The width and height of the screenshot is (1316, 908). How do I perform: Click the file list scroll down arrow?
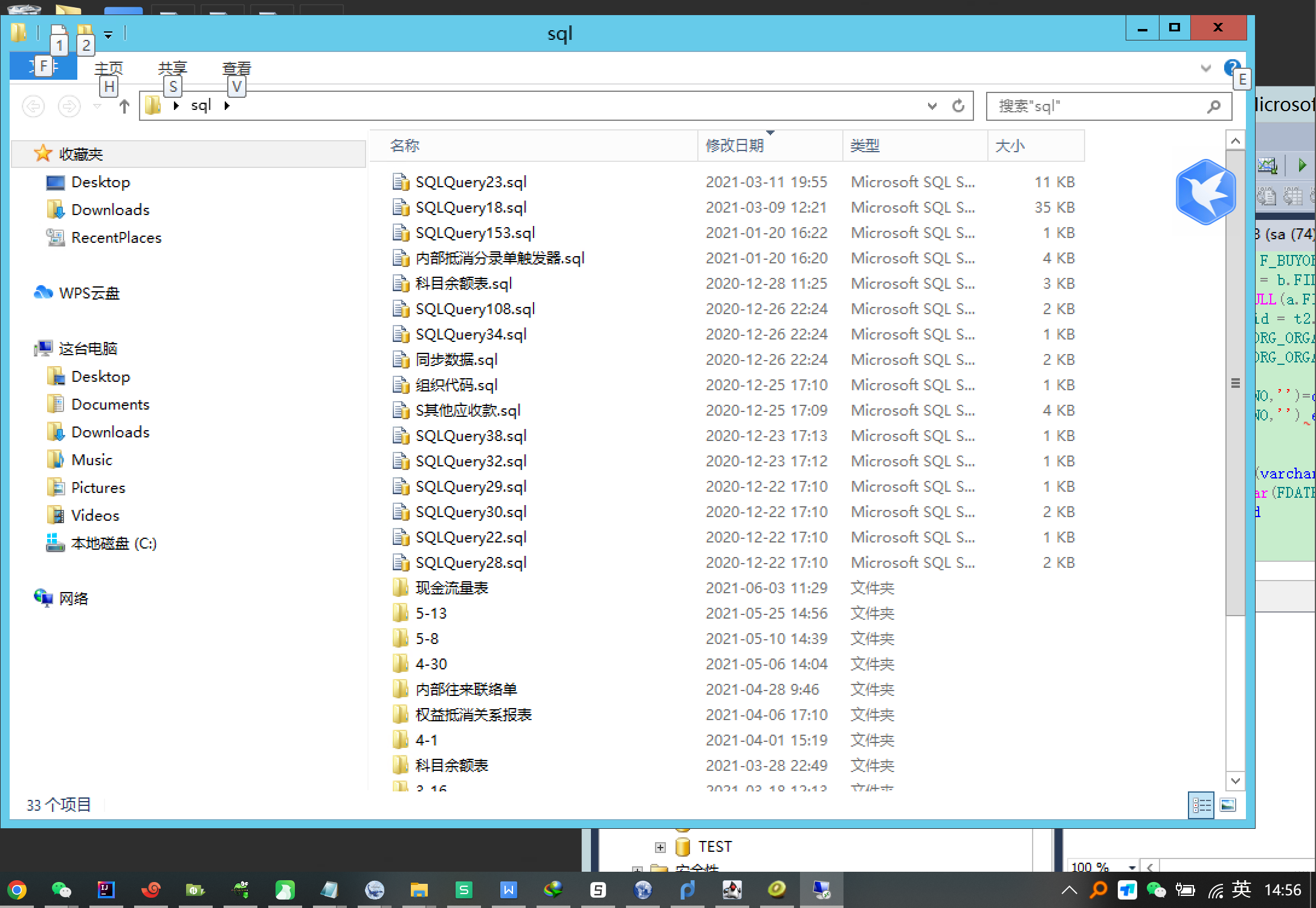pos(1235,781)
